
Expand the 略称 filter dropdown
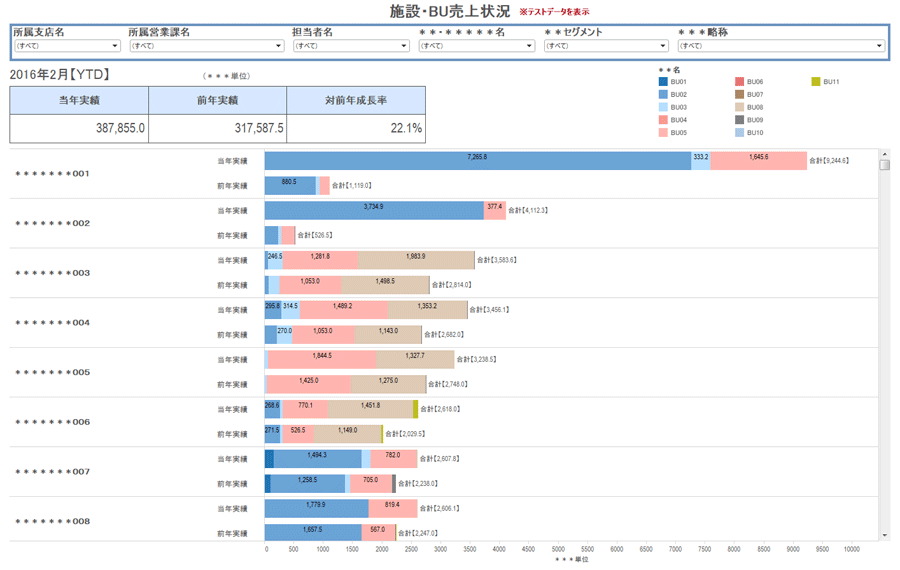click(x=781, y=46)
